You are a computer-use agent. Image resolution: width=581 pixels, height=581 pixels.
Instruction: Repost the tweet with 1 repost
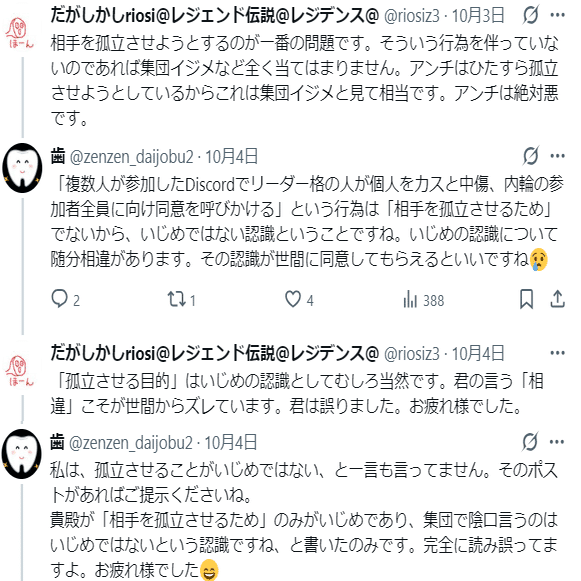point(176,299)
